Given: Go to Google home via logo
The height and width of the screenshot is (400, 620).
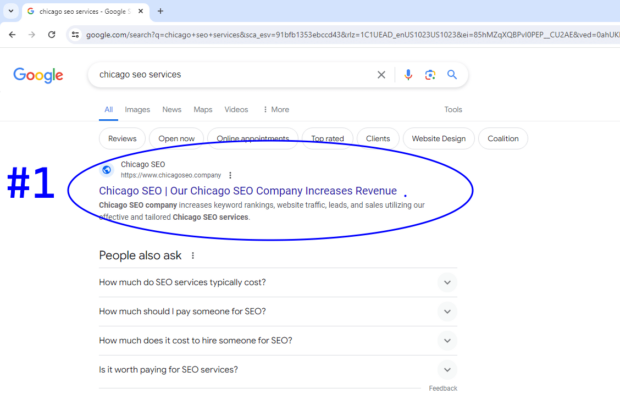Looking at the screenshot, I should click(x=38, y=75).
